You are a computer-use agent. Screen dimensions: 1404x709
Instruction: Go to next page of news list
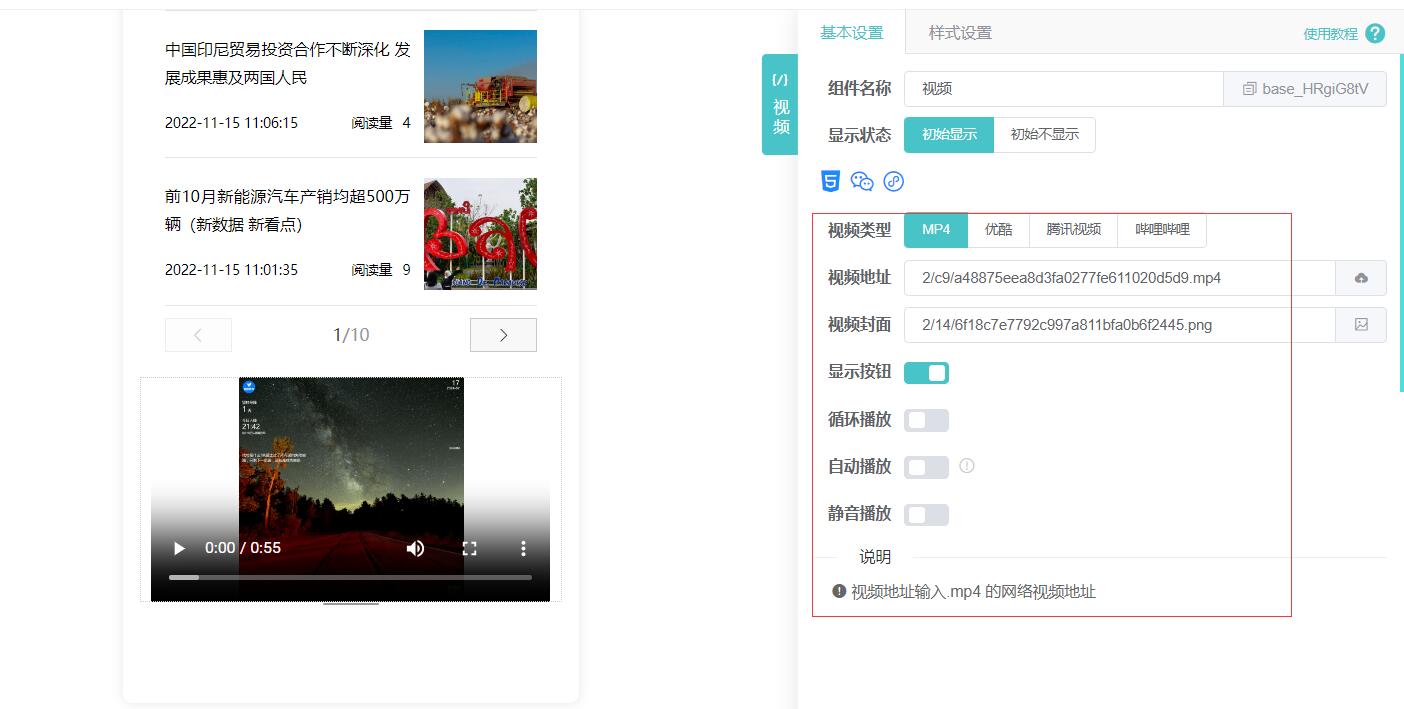coord(503,335)
